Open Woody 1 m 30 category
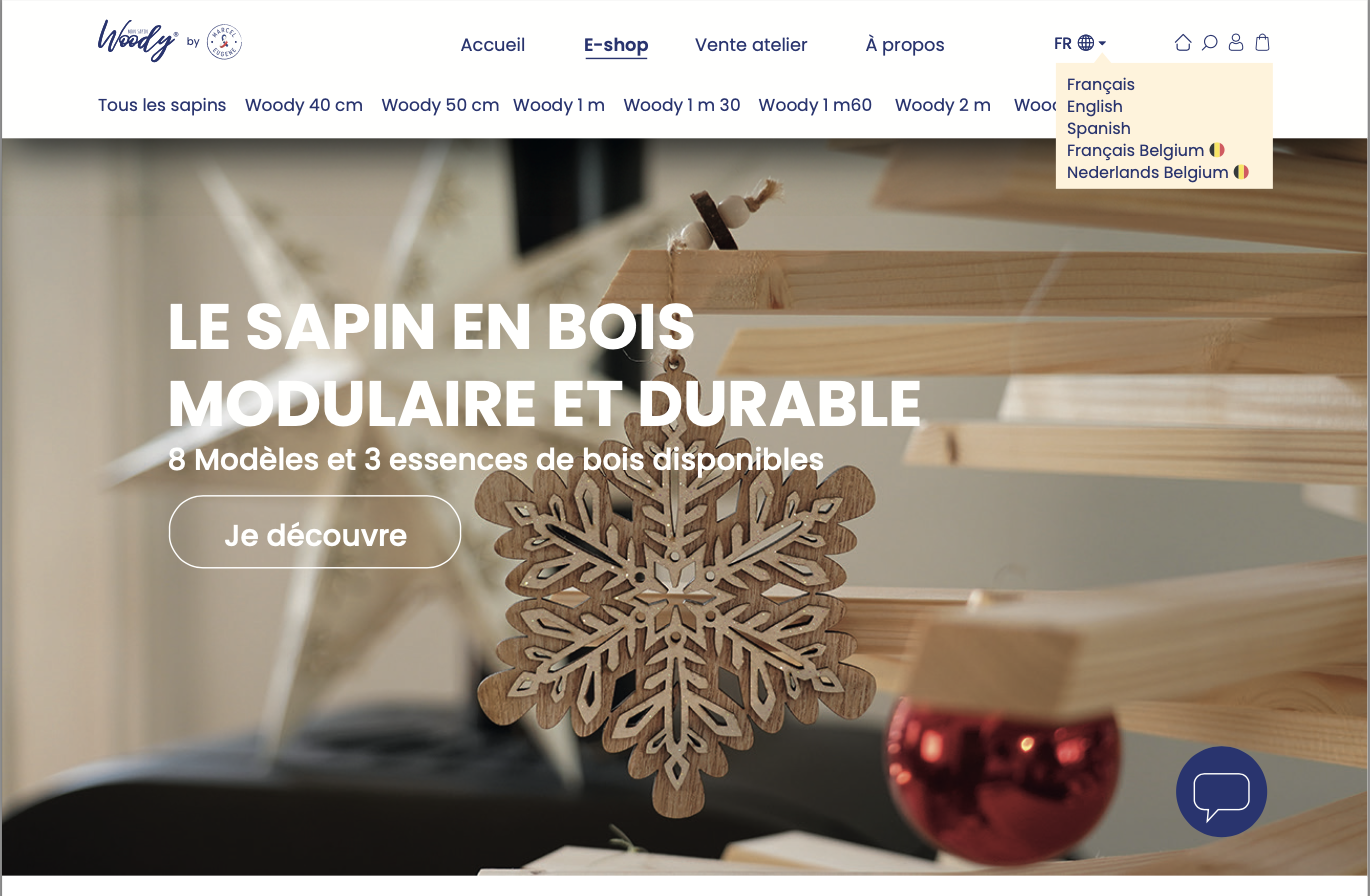This screenshot has width=1370, height=896. coord(682,105)
